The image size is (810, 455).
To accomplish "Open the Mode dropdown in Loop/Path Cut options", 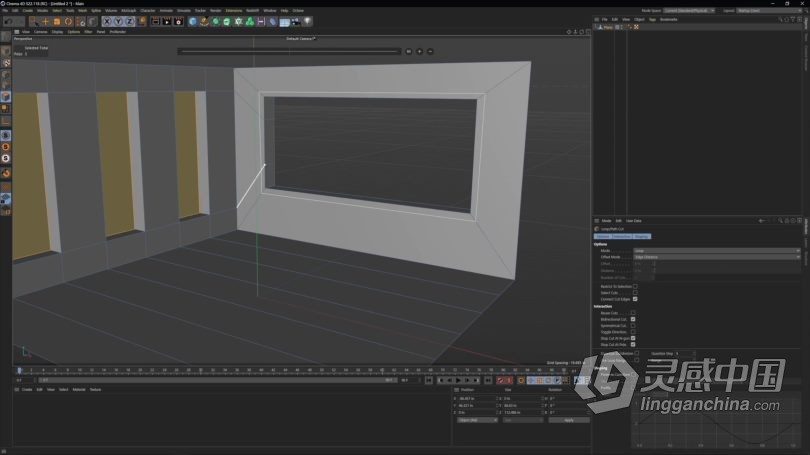I will (x=716, y=250).
